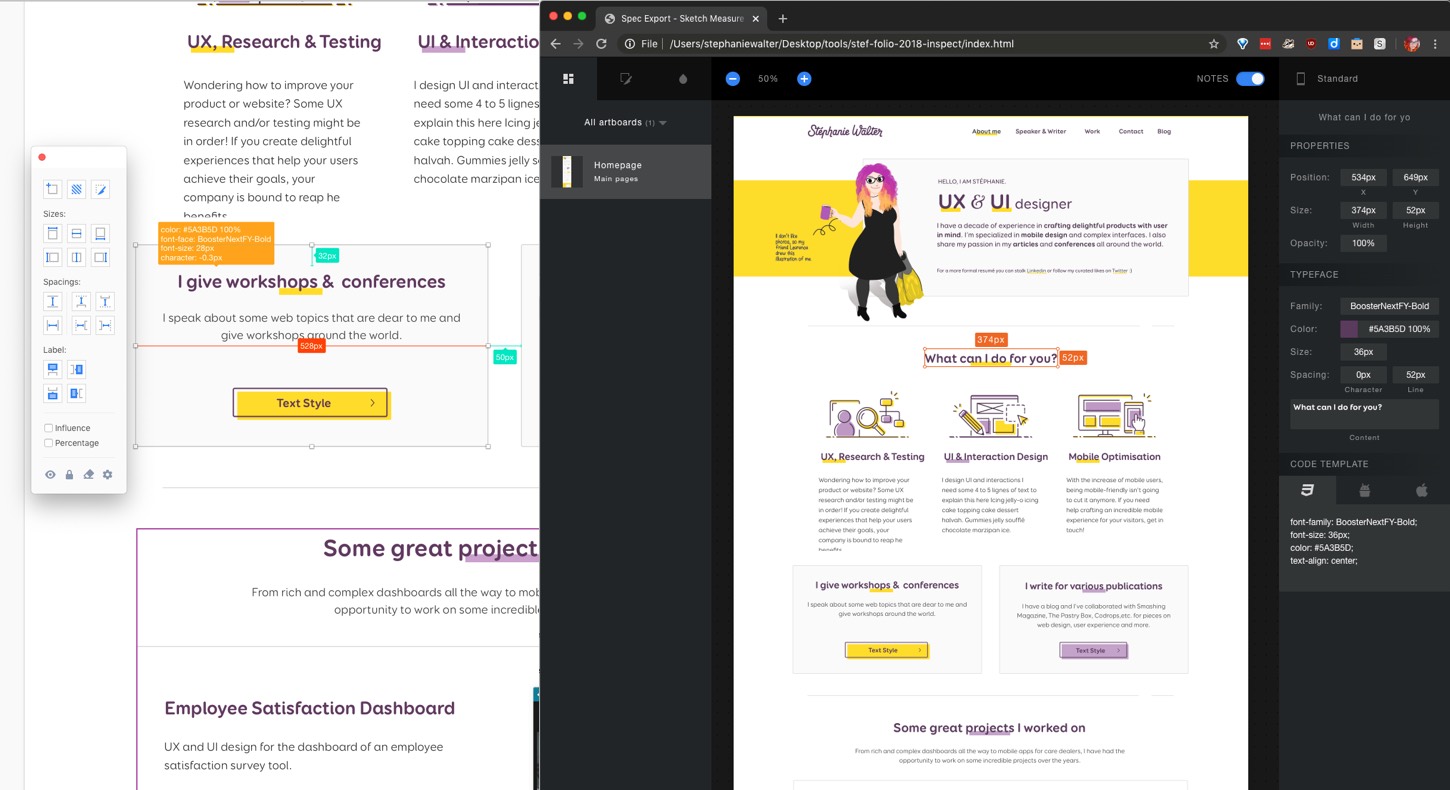This screenshot has width=1450, height=790.
Task: Open the artboards grid view icon
Action: point(568,79)
